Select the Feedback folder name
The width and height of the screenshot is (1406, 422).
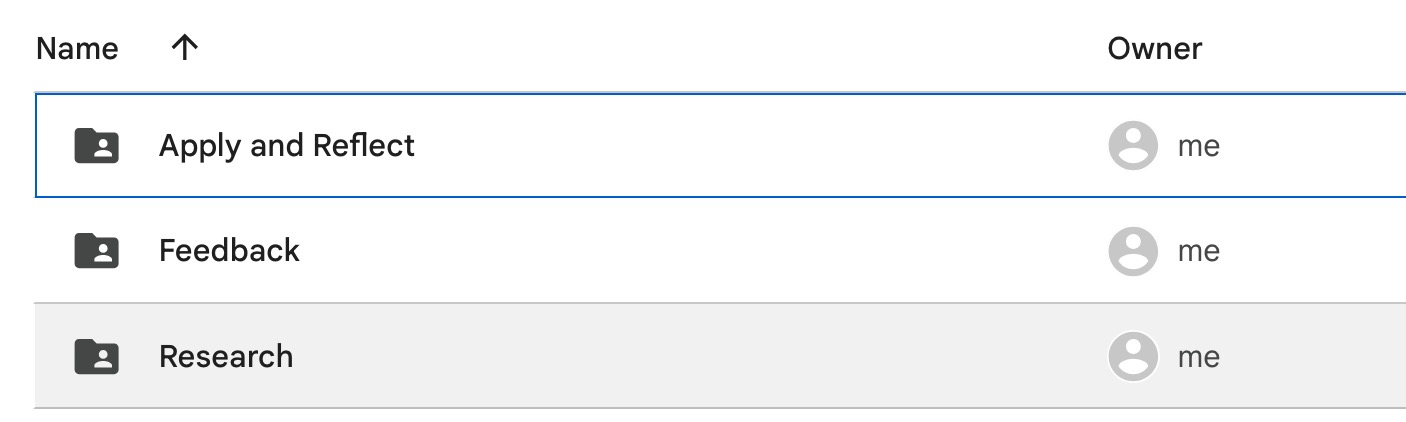[x=229, y=250]
